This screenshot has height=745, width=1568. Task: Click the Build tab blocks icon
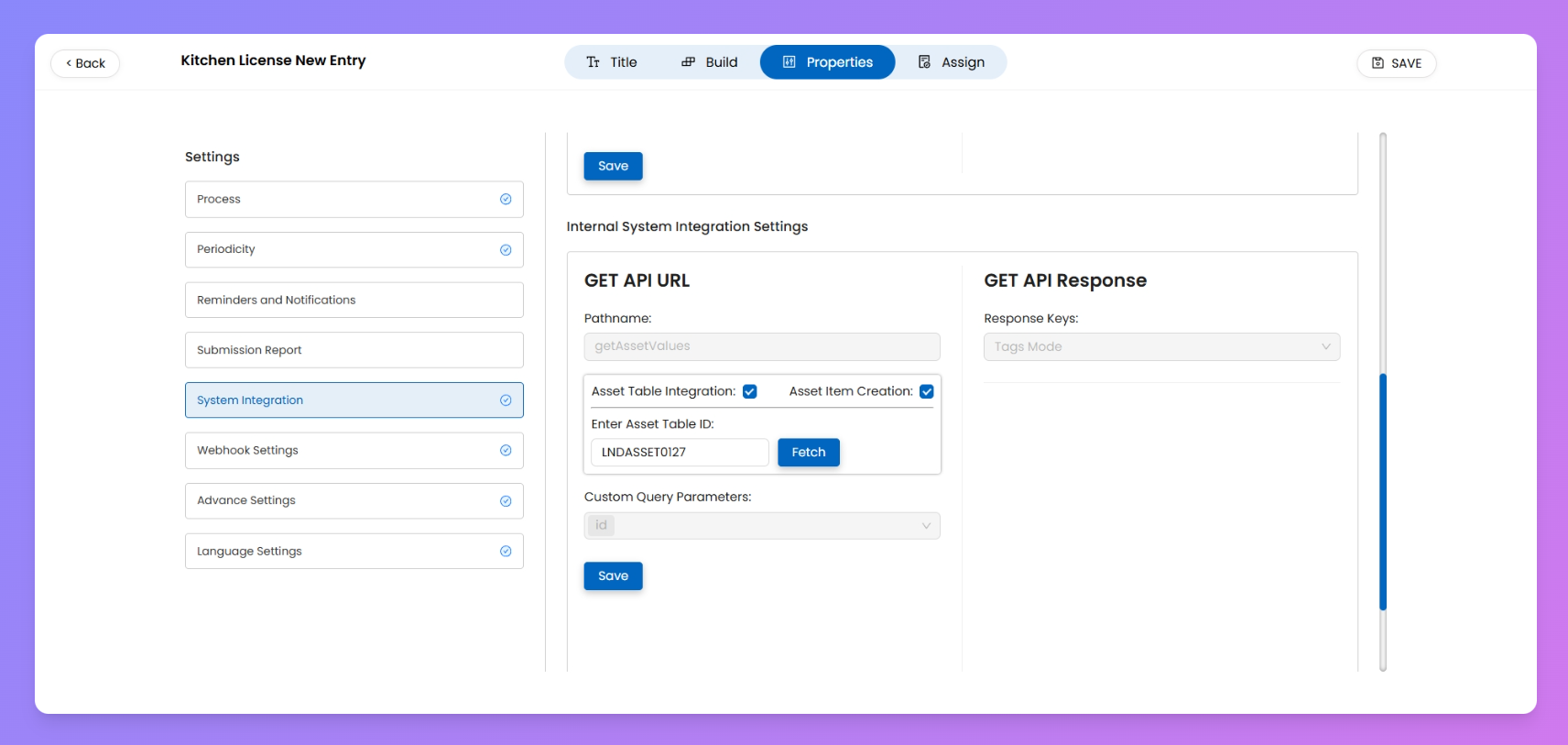point(689,62)
